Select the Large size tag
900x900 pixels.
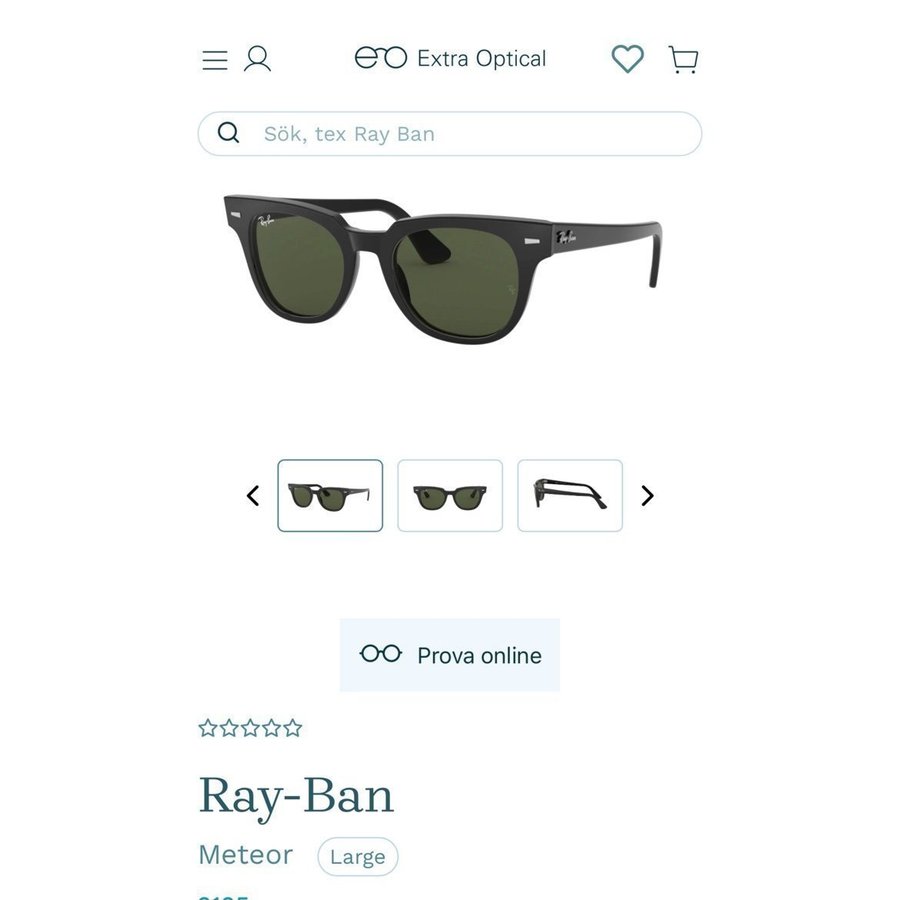358,856
